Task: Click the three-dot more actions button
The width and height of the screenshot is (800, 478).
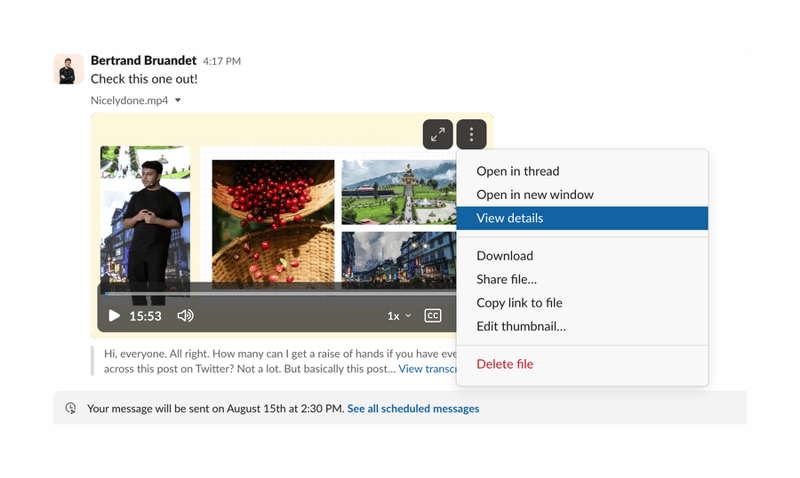Action: (471, 134)
